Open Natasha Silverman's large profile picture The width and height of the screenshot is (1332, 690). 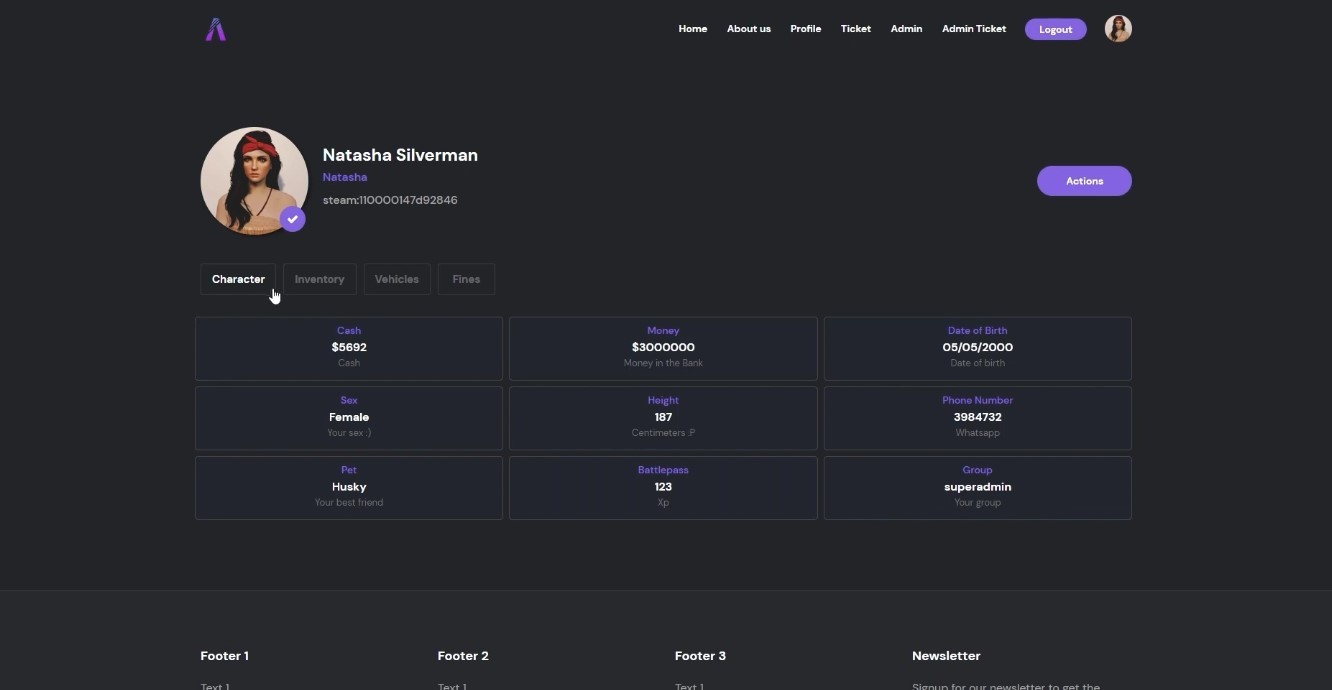pos(254,181)
